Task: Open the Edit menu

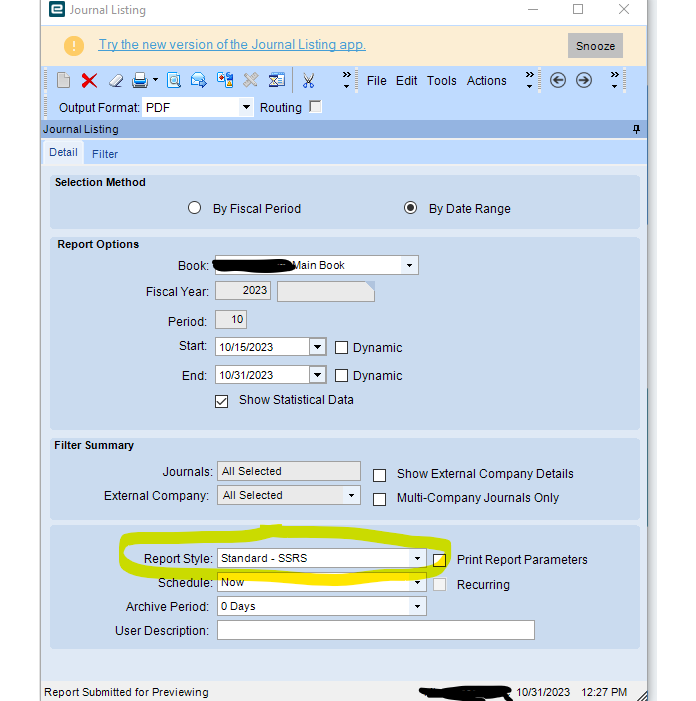Action: pyautogui.click(x=406, y=81)
